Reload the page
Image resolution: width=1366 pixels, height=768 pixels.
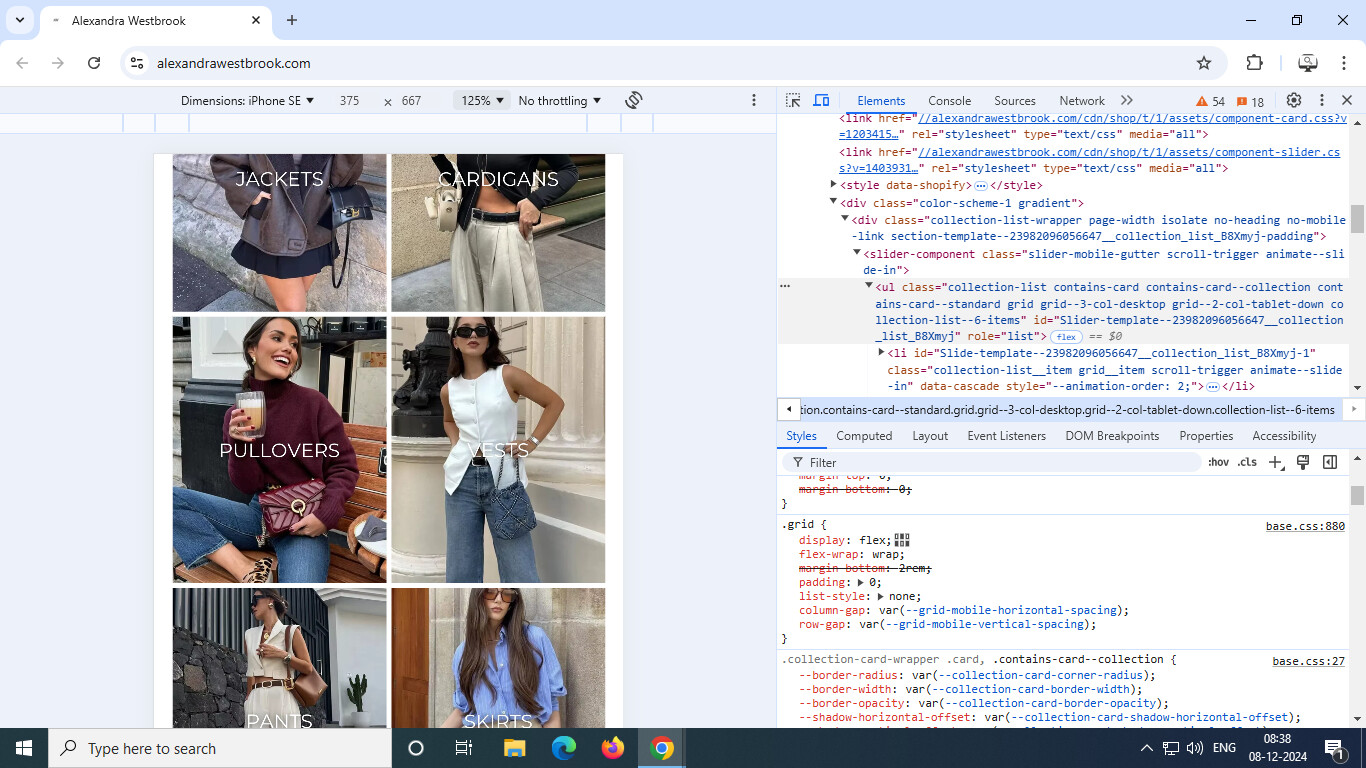(94, 63)
